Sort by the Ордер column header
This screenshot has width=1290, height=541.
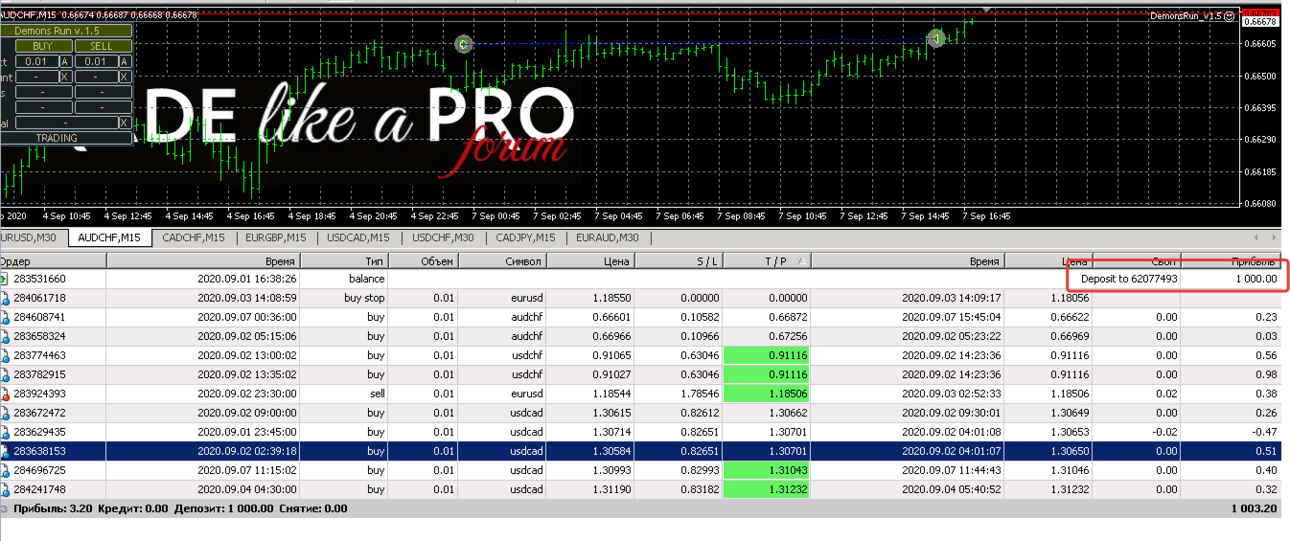click(x=53, y=261)
